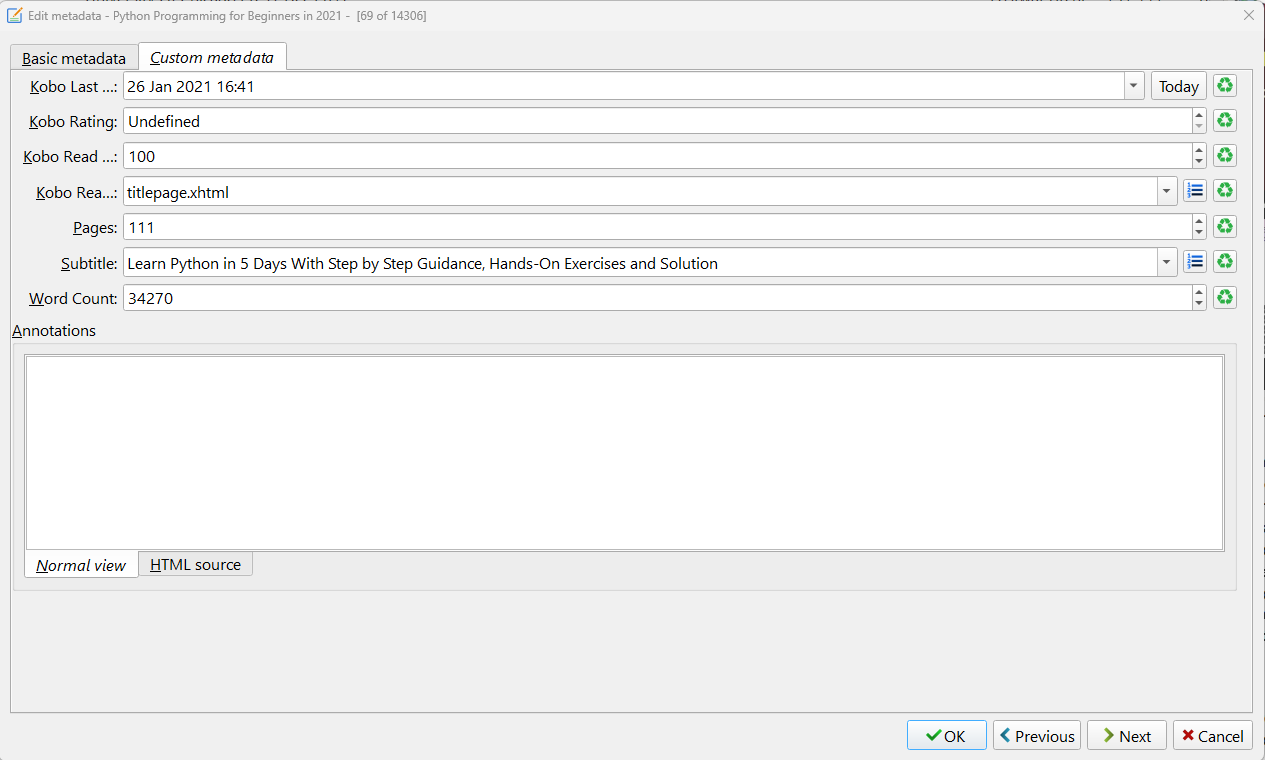Click the recycle icon in the titlepage.xhtml row
Image resolution: width=1265 pixels, height=760 pixels.
1224,191
